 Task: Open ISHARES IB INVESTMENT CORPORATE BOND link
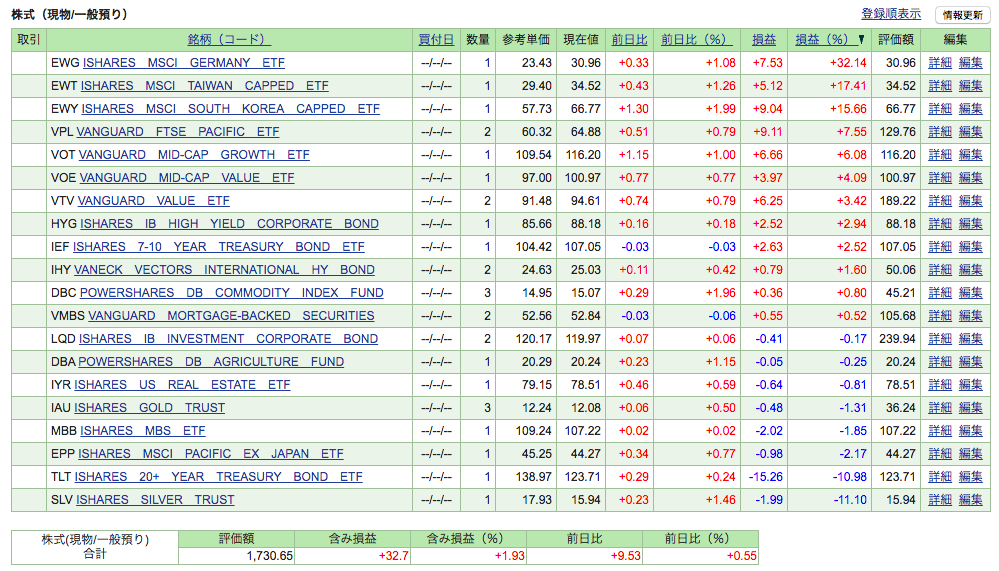pyautogui.click(x=229, y=338)
